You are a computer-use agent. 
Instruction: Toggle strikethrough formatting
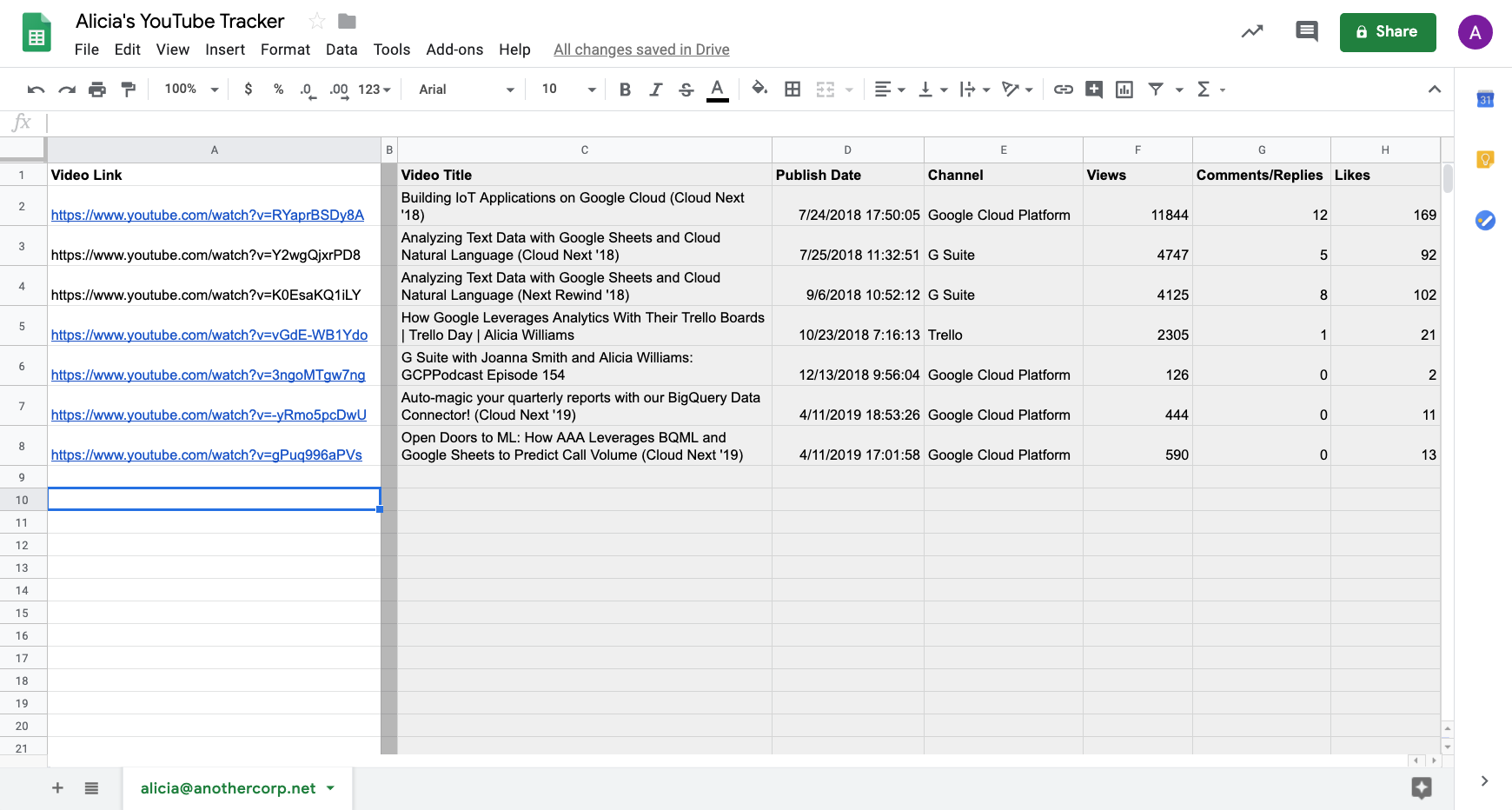click(686, 90)
